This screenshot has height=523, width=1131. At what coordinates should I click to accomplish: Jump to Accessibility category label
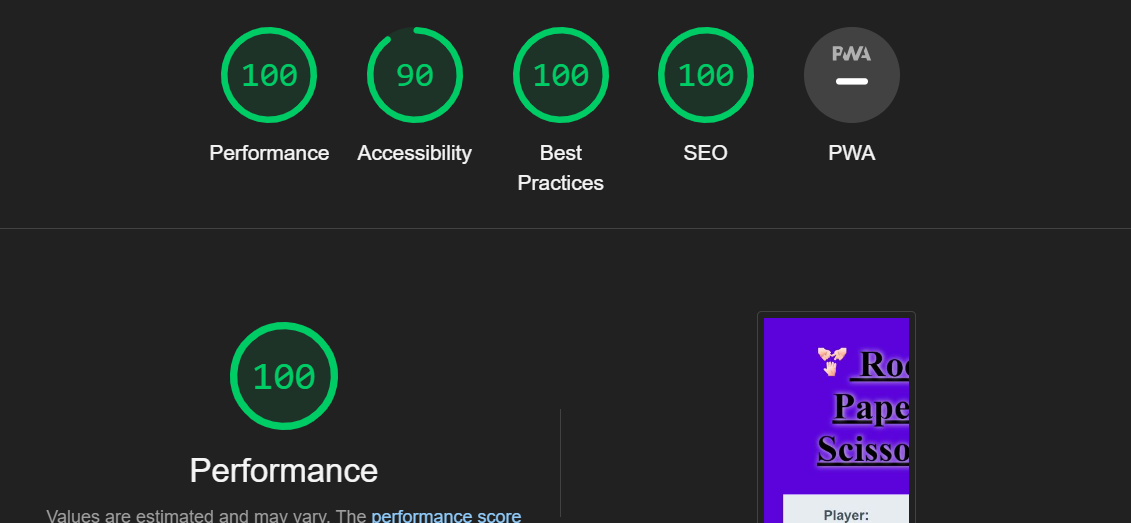415,153
